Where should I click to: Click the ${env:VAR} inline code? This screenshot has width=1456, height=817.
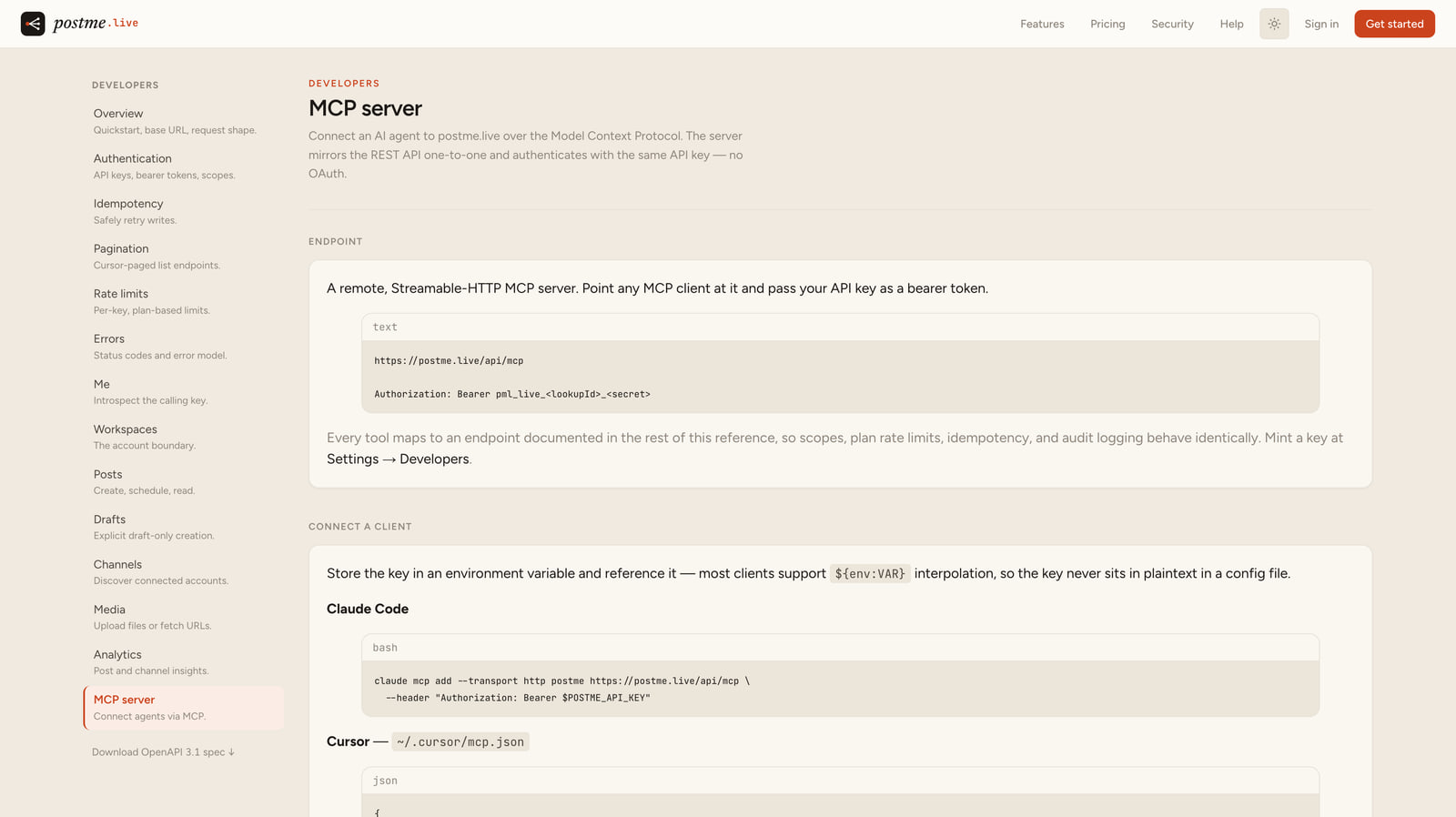click(x=870, y=574)
